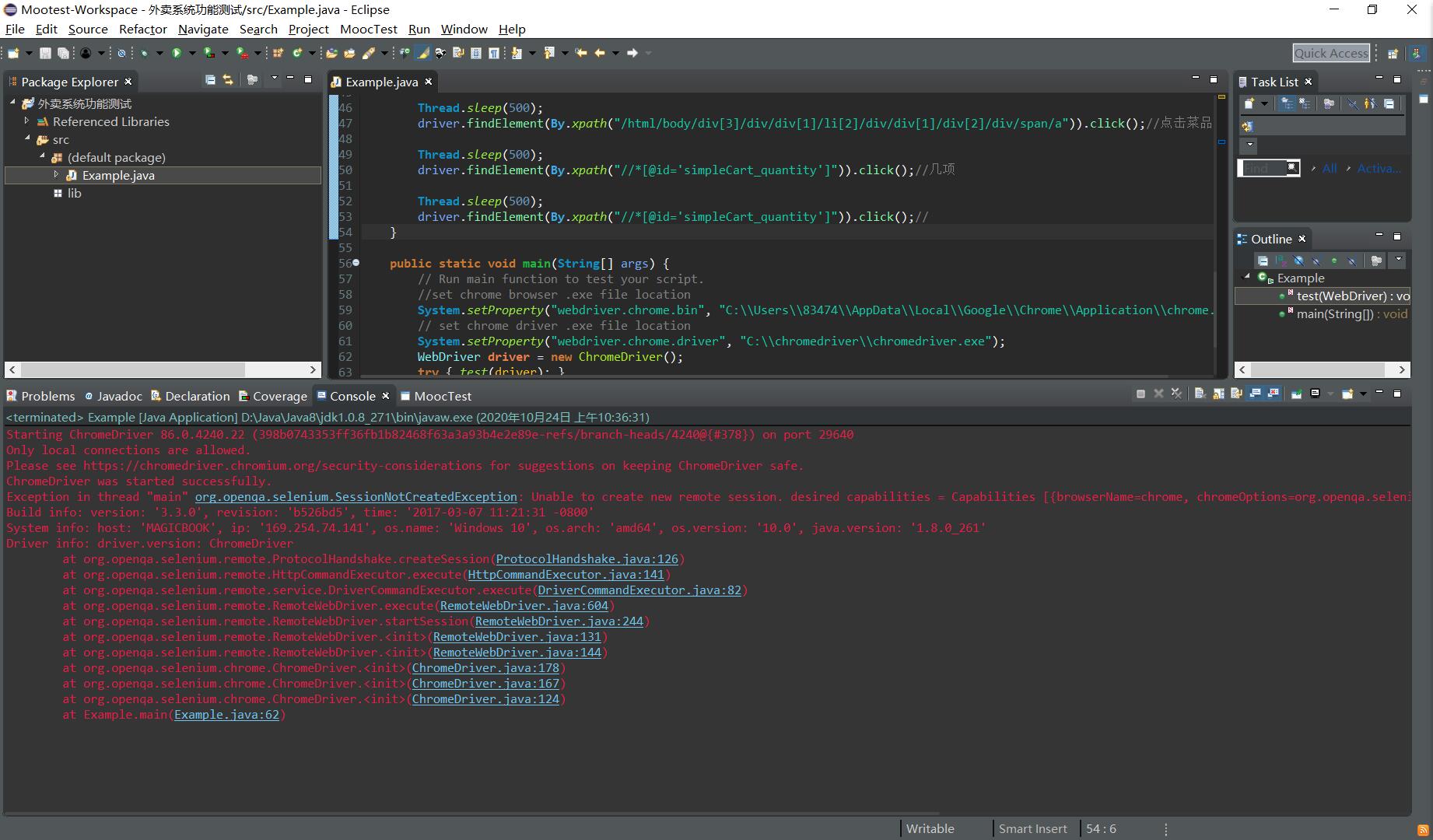Open the MoocTest menu
Image resolution: width=1433 pixels, height=840 pixels.
369,29
